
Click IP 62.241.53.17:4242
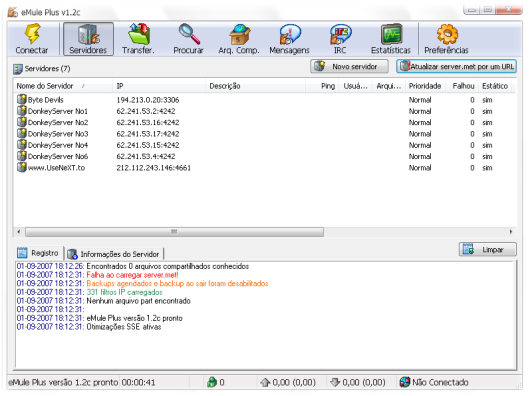(148, 134)
